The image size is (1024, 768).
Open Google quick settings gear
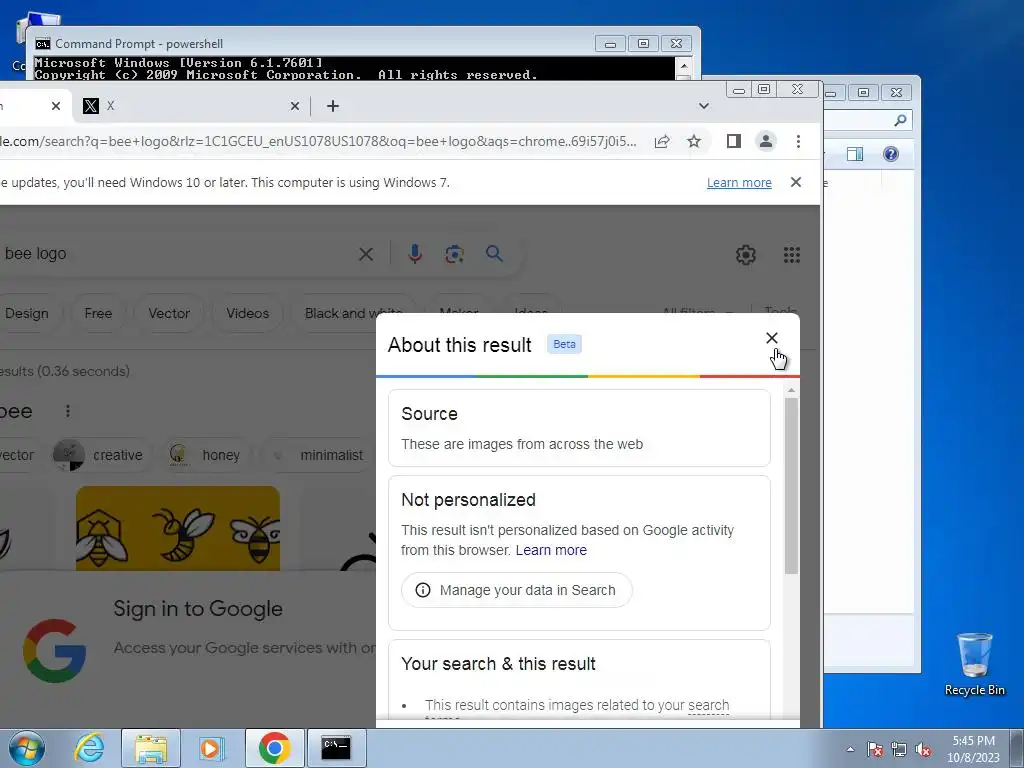tap(746, 255)
